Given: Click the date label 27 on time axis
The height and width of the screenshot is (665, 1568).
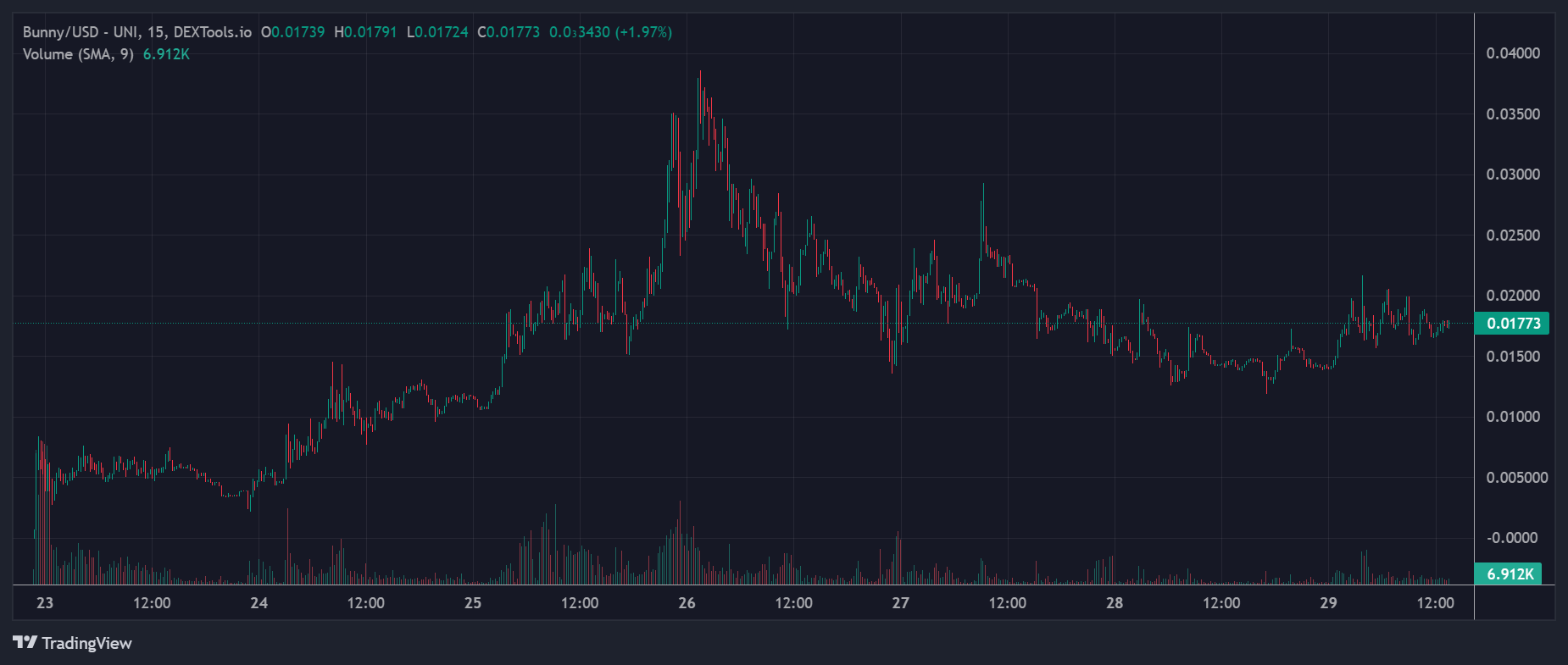Looking at the screenshot, I should [901, 603].
